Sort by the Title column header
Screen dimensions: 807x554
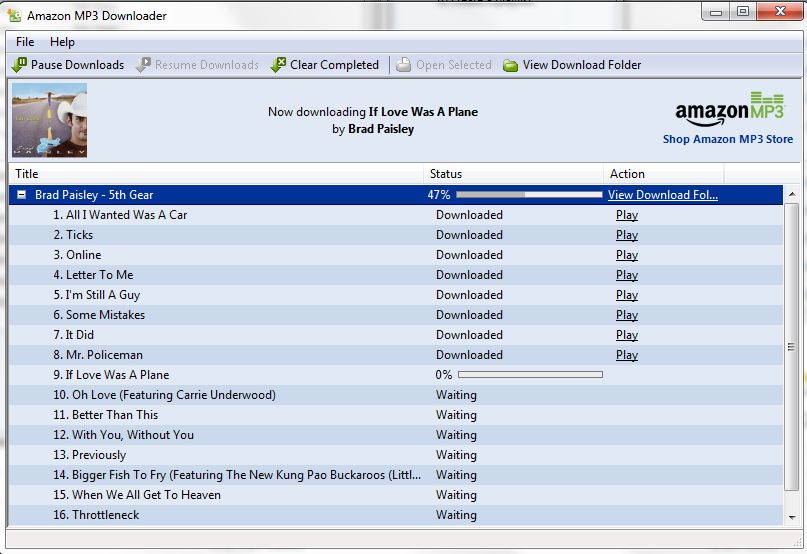pos(27,174)
